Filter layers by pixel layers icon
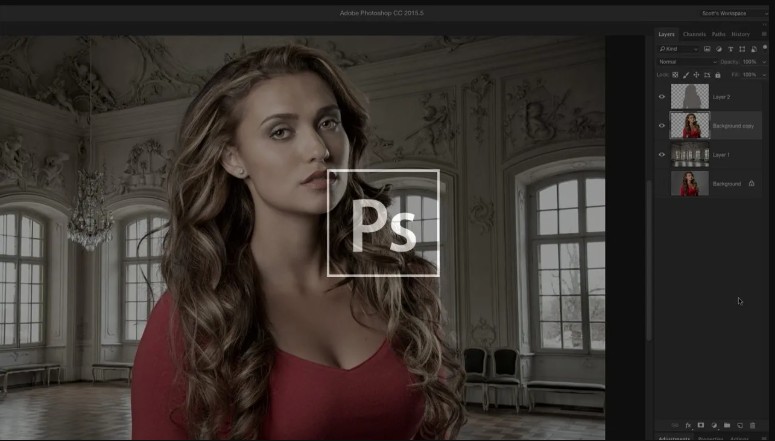The width and height of the screenshot is (775, 441). pyautogui.click(x=707, y=49)
